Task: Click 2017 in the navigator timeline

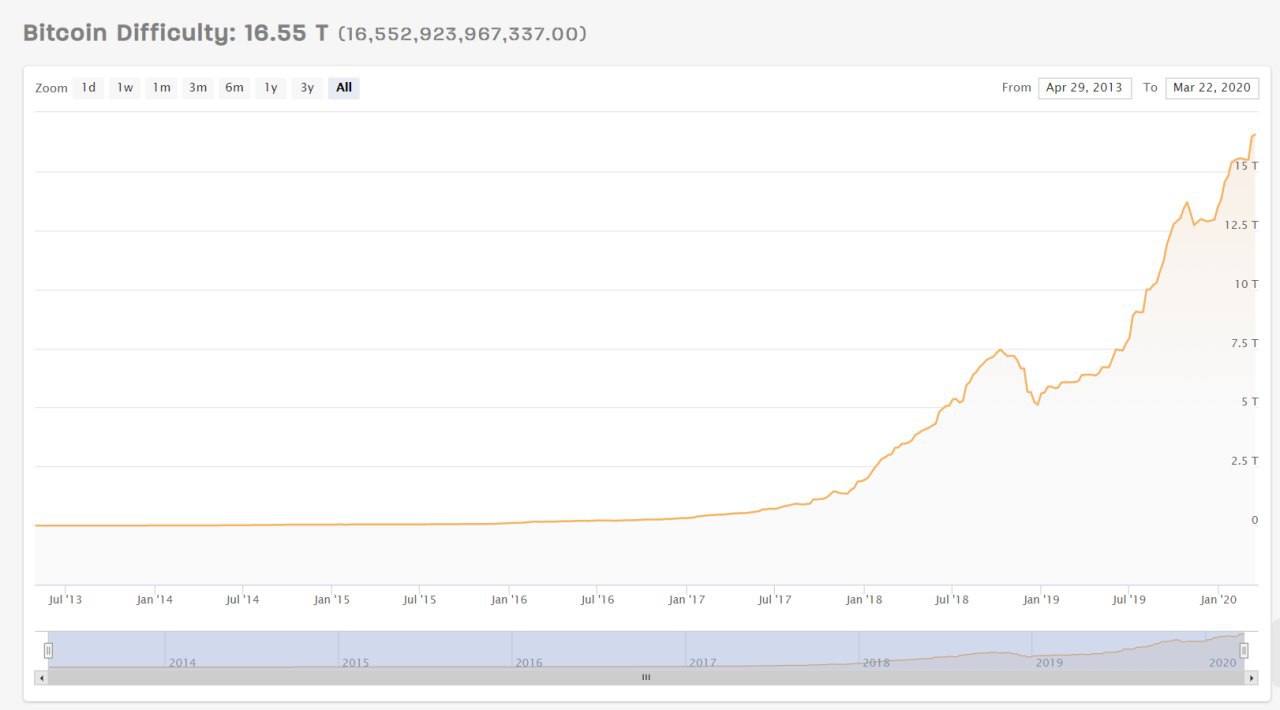Action: point(702,663)
